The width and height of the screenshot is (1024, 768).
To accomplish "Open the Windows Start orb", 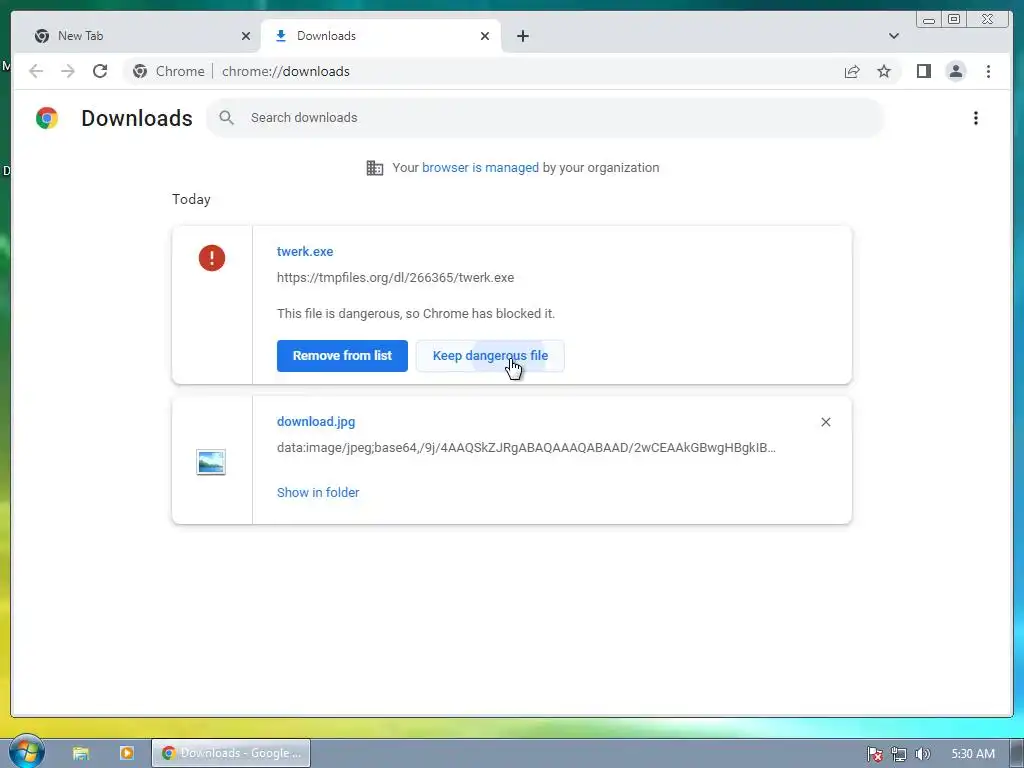I will (26, 752).
